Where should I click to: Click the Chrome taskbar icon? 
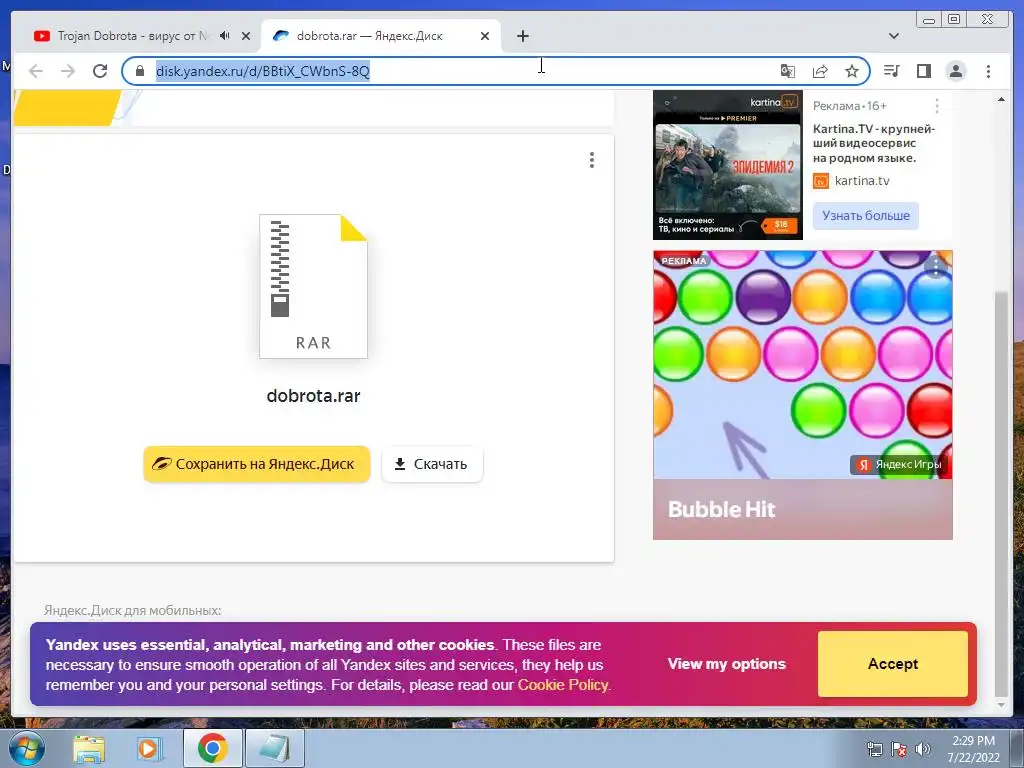[212, 748]
